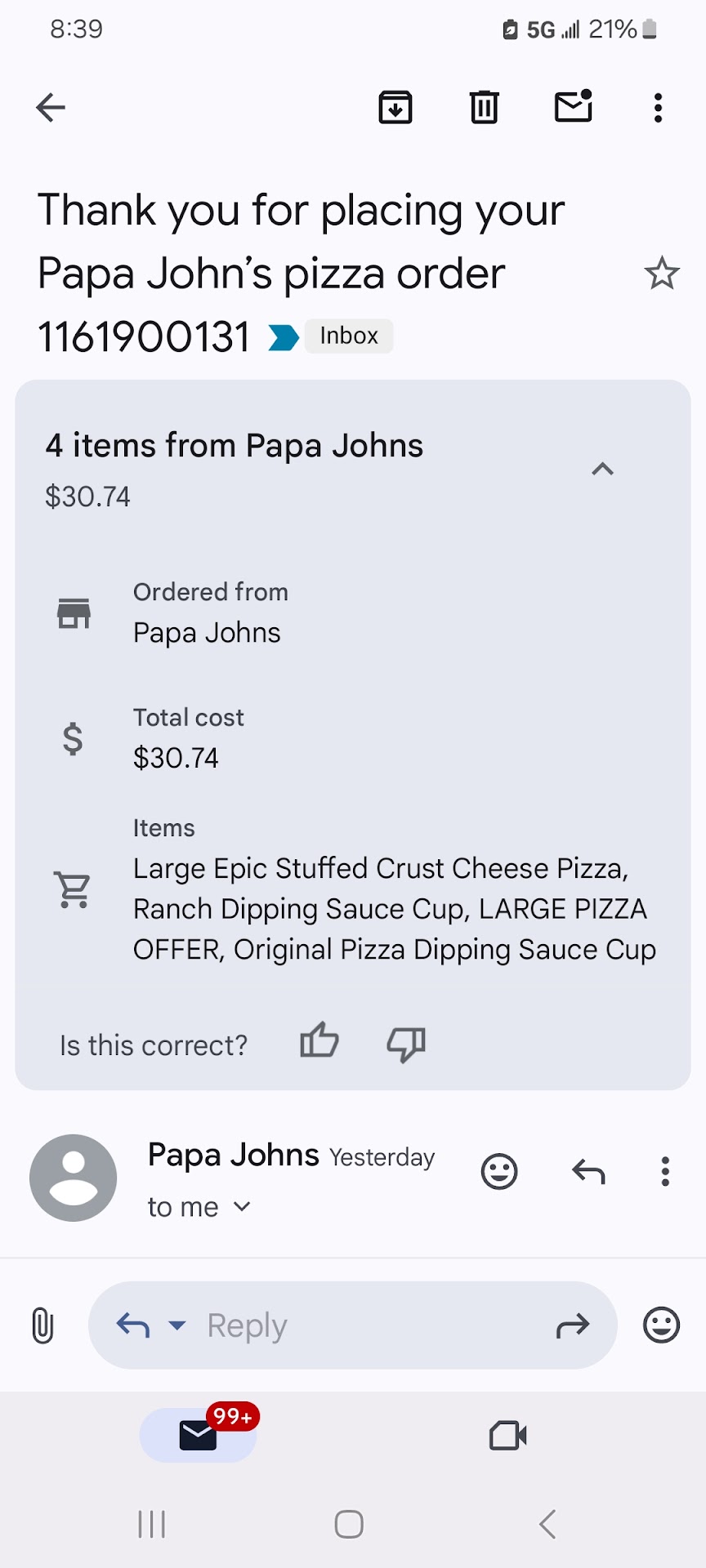Give thumbs down for order summary
Screen dimensions: 706x1568
tap(406, 1043)
